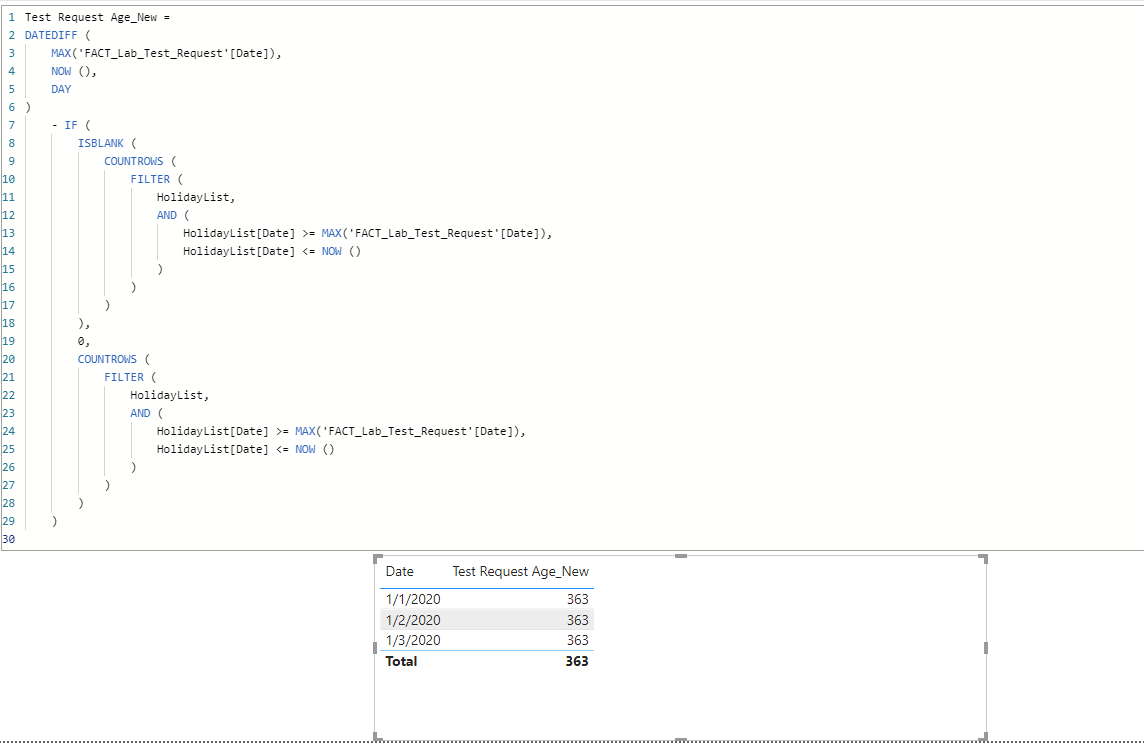Click the measure name on line 1
1144x750 pixels.
coord(91,17)
